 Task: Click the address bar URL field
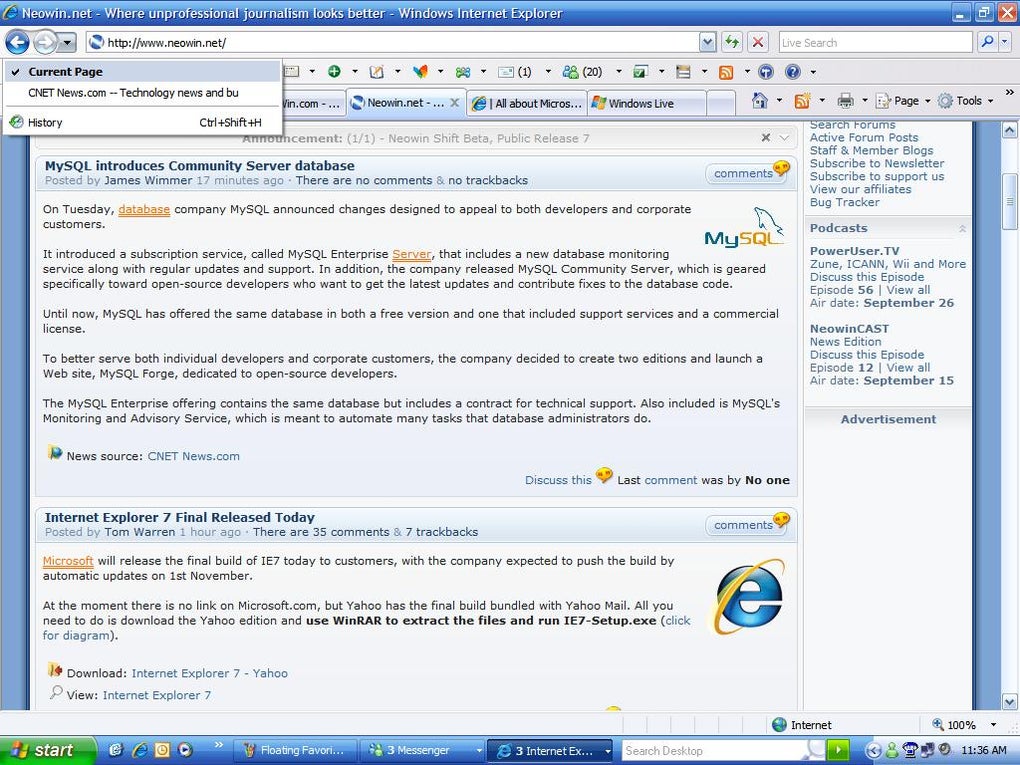(393, 42)
